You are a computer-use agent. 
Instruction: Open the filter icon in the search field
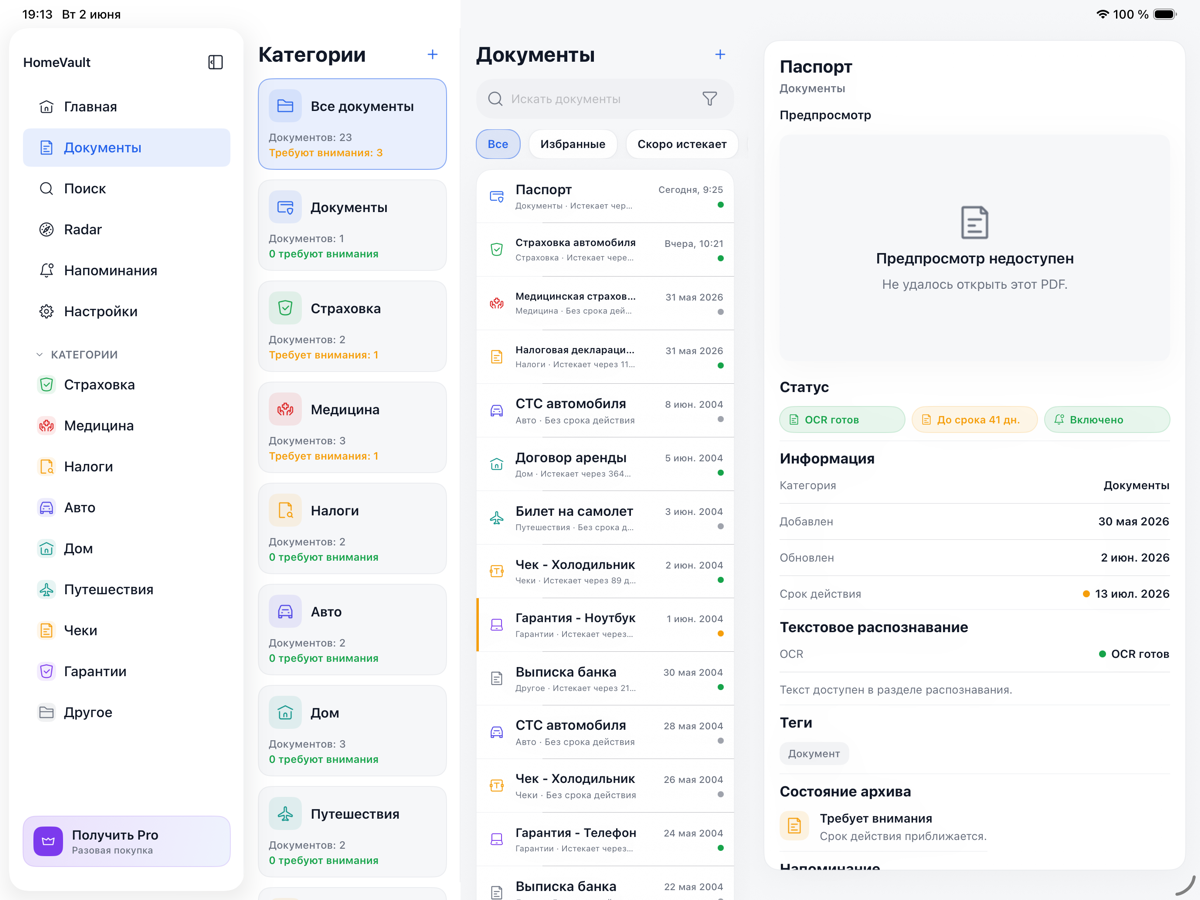[709, 99]
